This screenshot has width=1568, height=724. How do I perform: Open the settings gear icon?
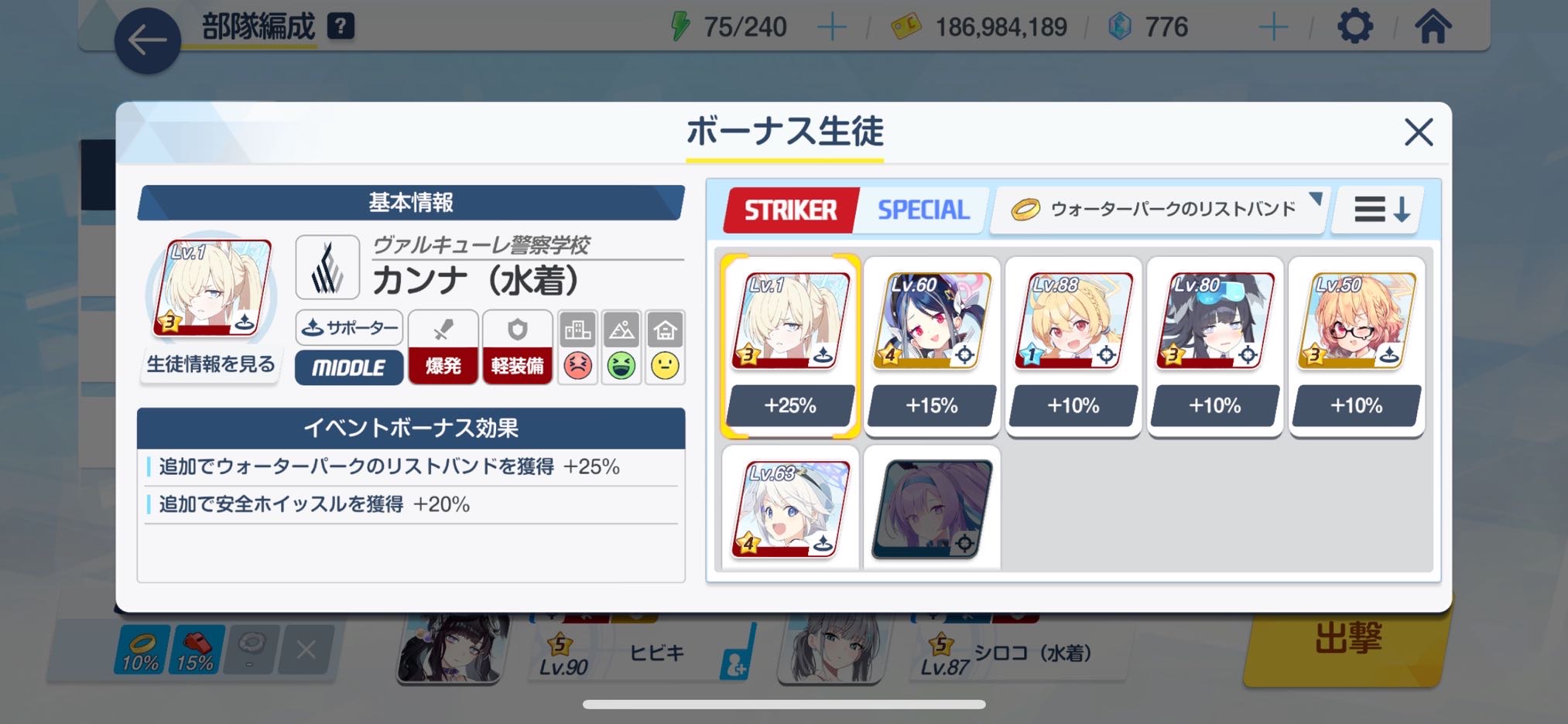tap(1355, 26)
